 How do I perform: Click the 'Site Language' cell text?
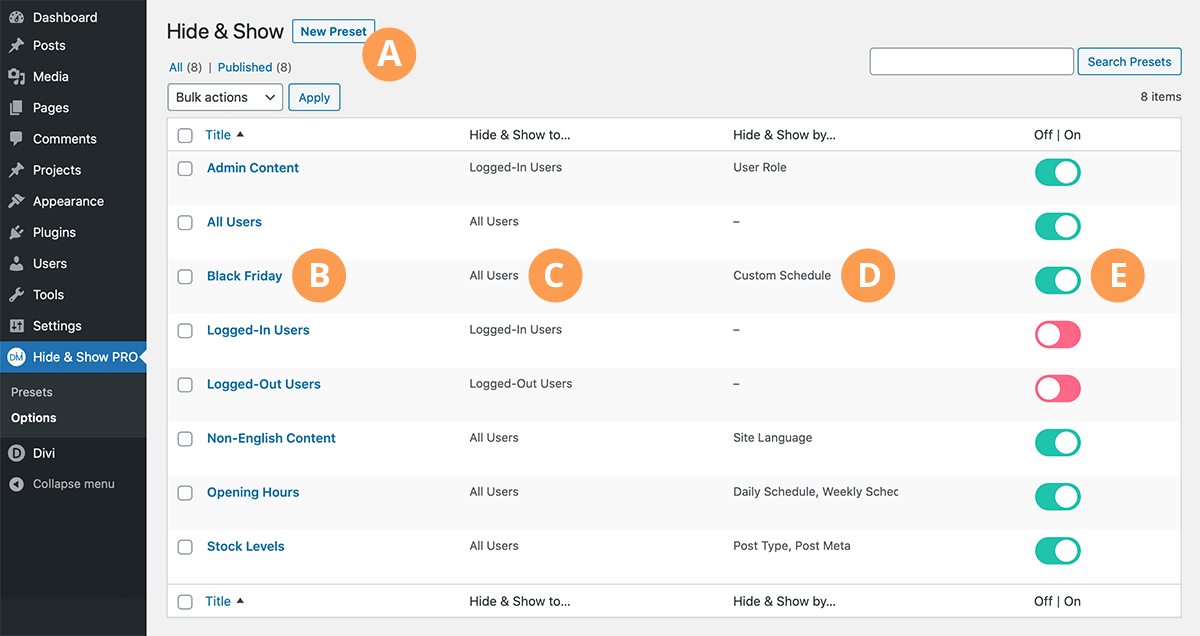click(773, 437)
